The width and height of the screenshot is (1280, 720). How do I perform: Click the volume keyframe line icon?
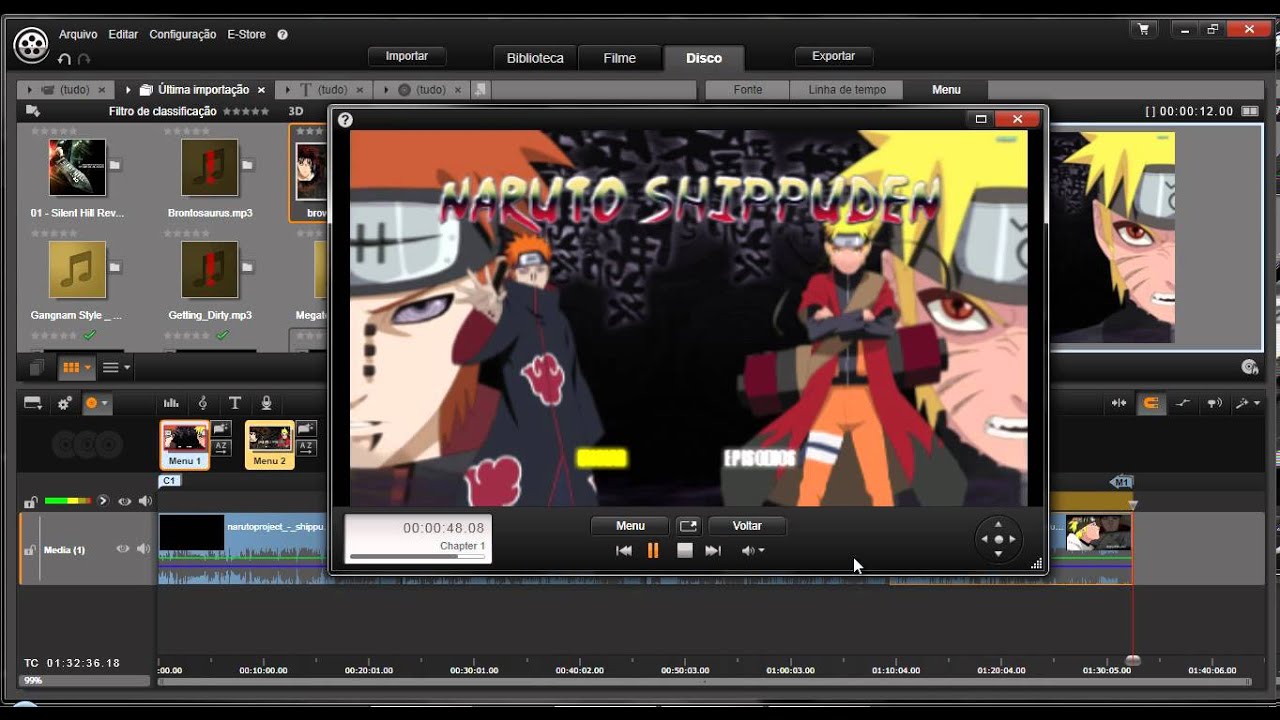click(x=1183, y=403)
